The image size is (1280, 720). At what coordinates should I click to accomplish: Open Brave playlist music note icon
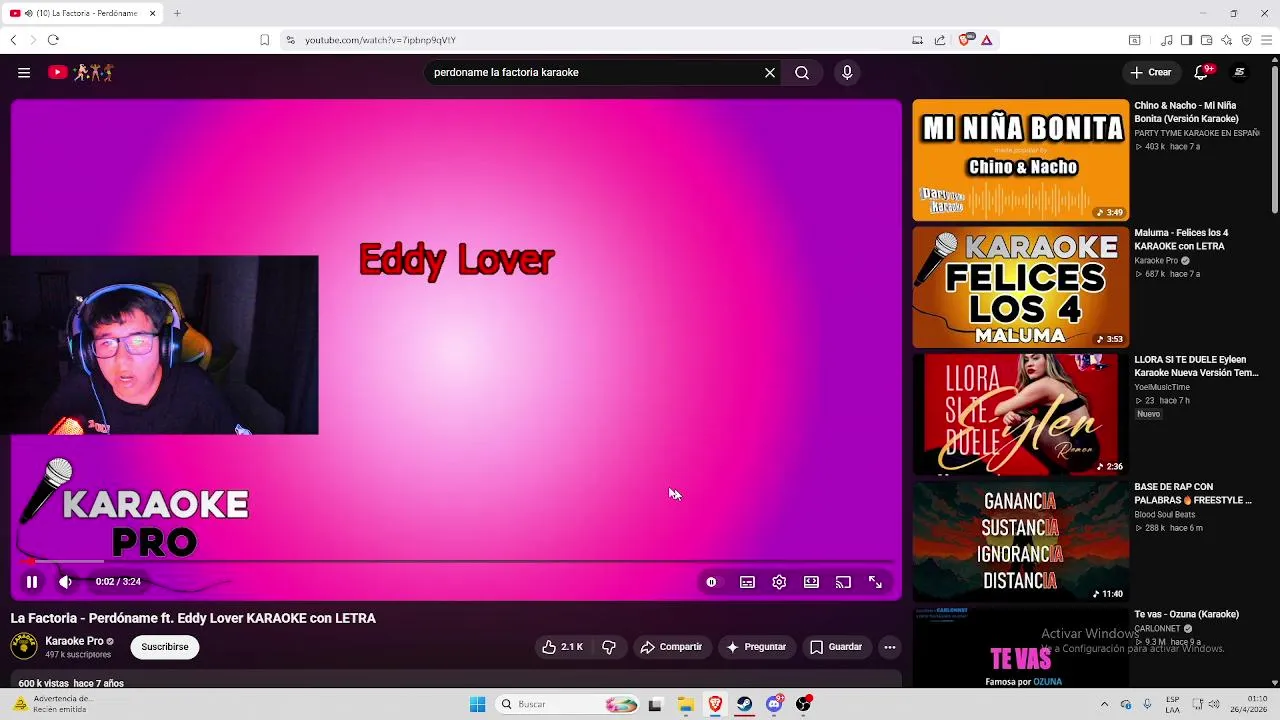(x=1166, y=40)
